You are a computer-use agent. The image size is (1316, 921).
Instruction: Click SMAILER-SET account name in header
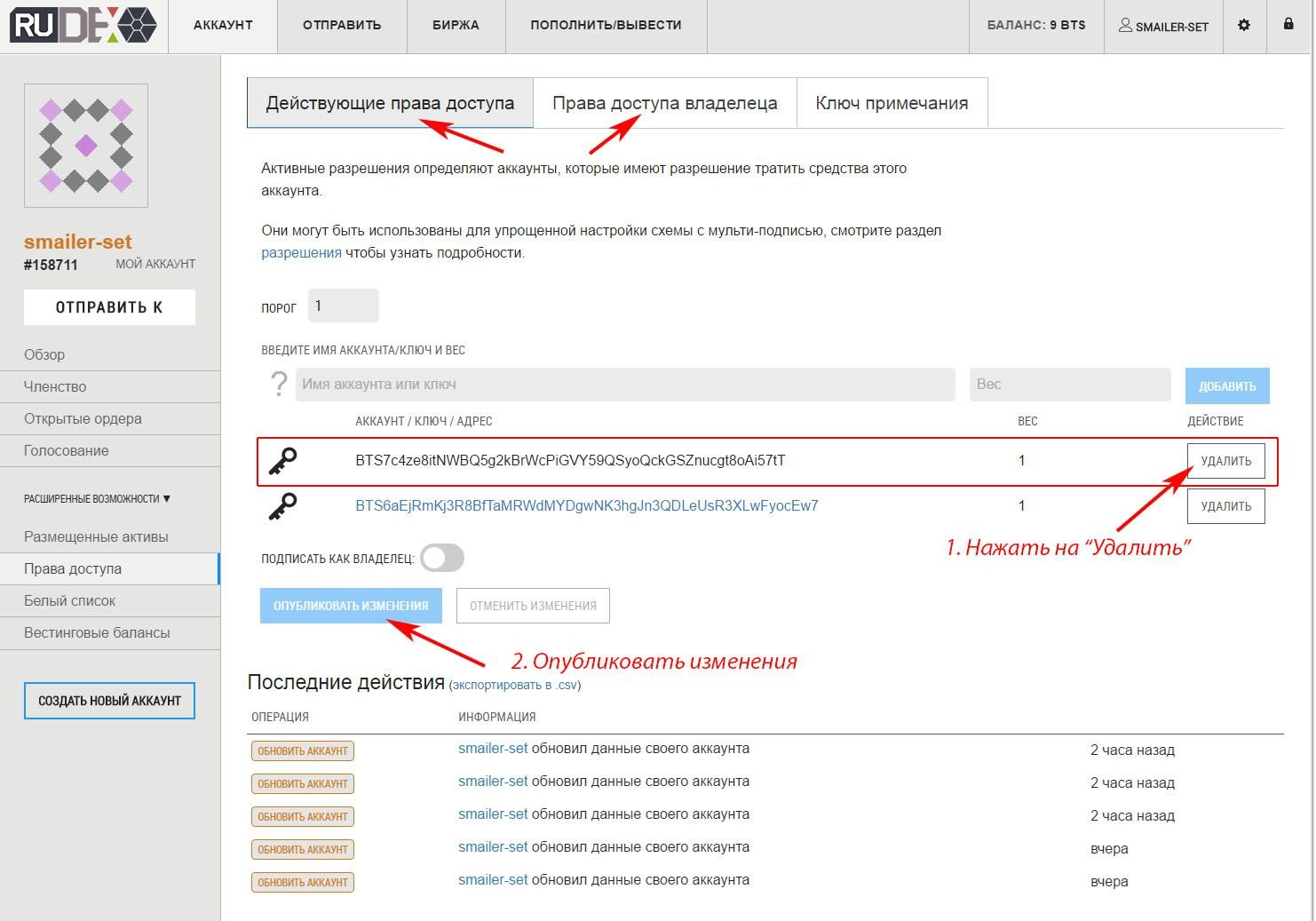[1171, 27]
